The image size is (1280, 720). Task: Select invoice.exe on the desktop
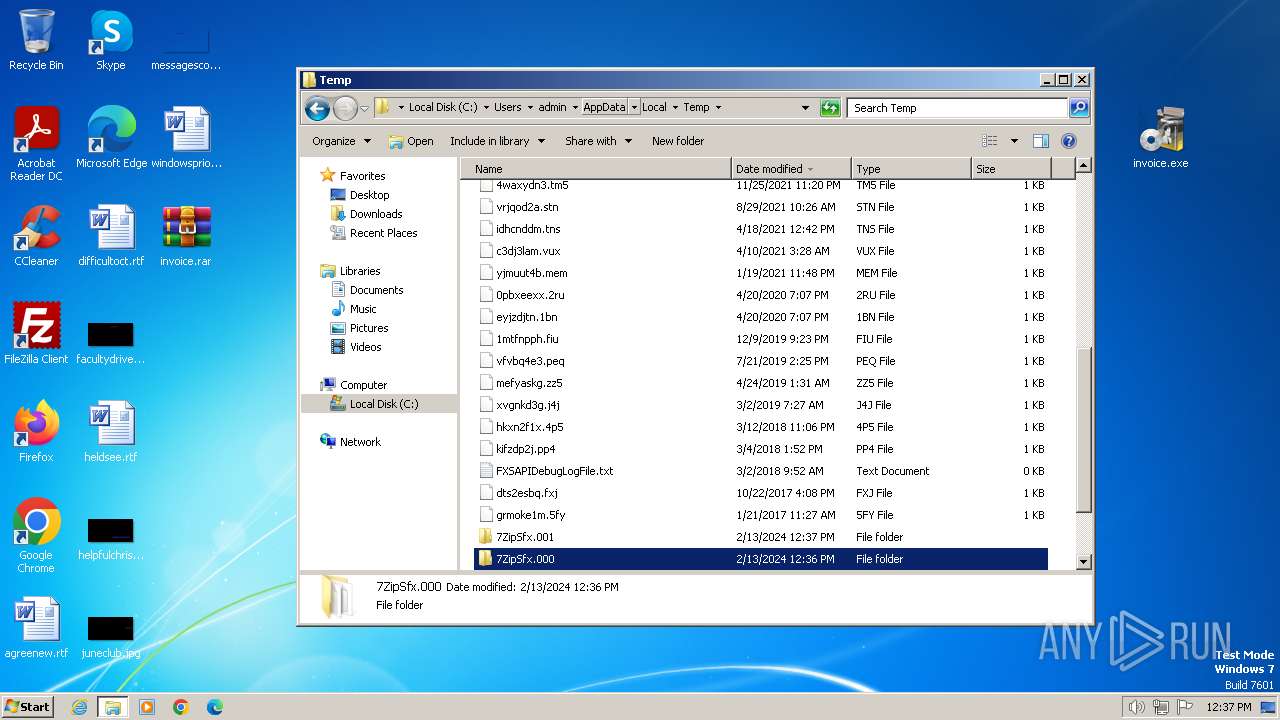[x=1161, y=138]
